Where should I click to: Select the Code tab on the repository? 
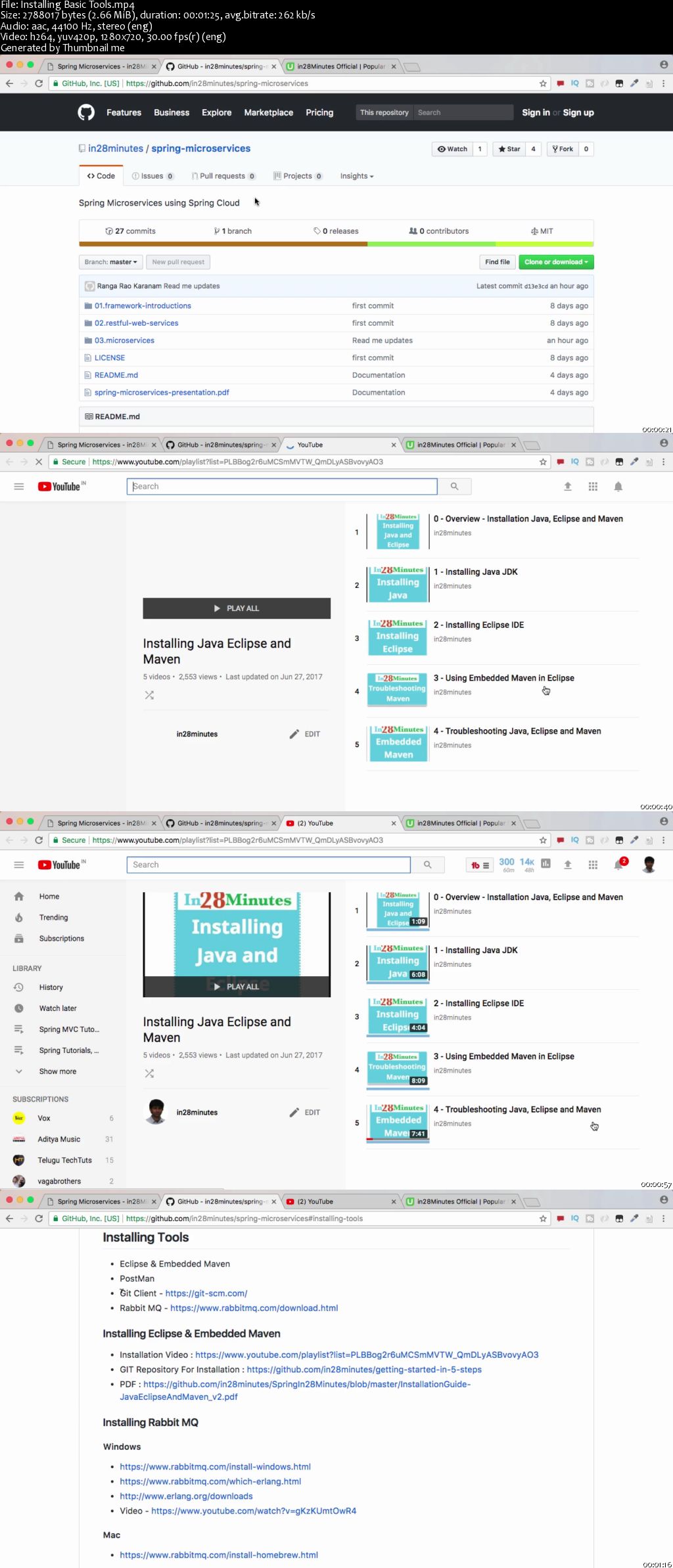(x=101, y=176)
